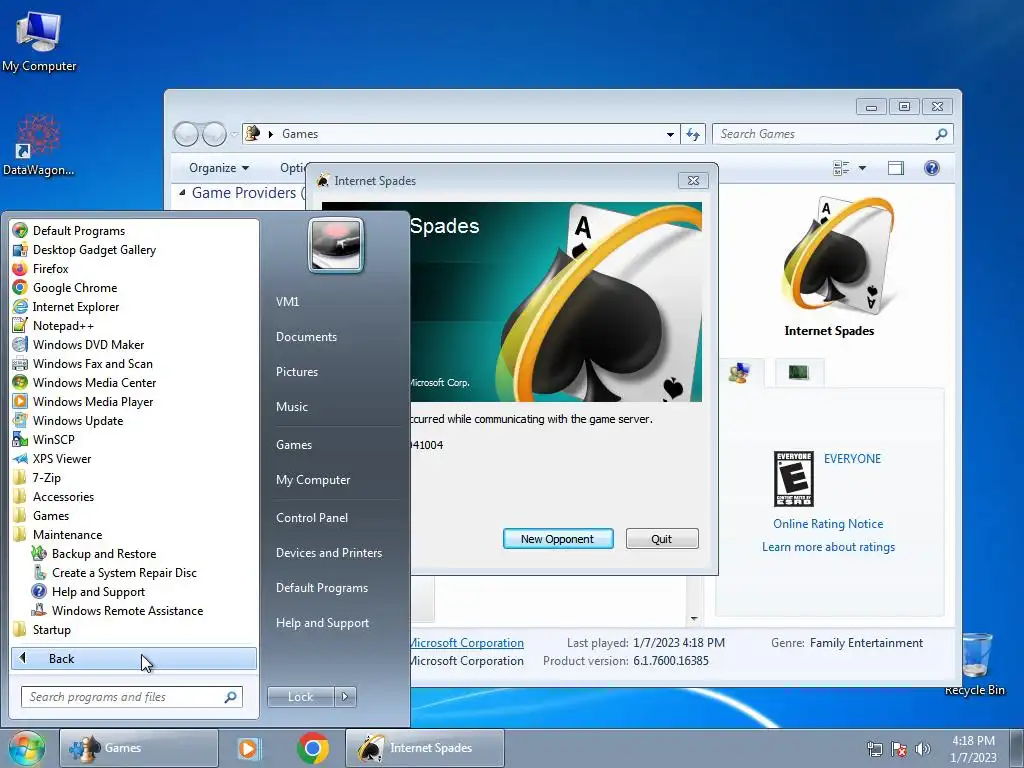
Task: Collapse the Game Providers group
Action: (182, 193)
